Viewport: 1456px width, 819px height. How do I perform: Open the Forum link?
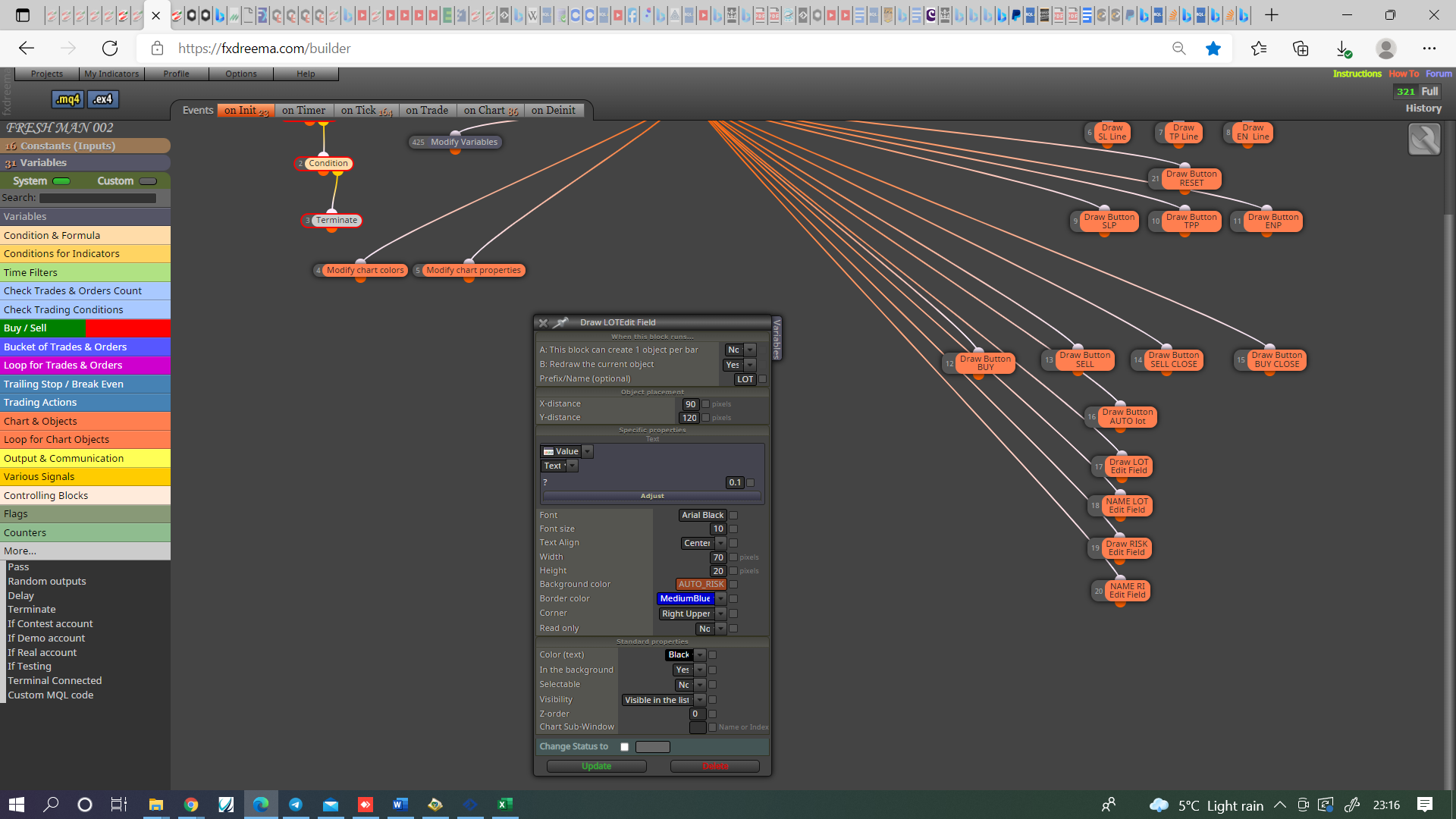click(x=1439, y=74)
